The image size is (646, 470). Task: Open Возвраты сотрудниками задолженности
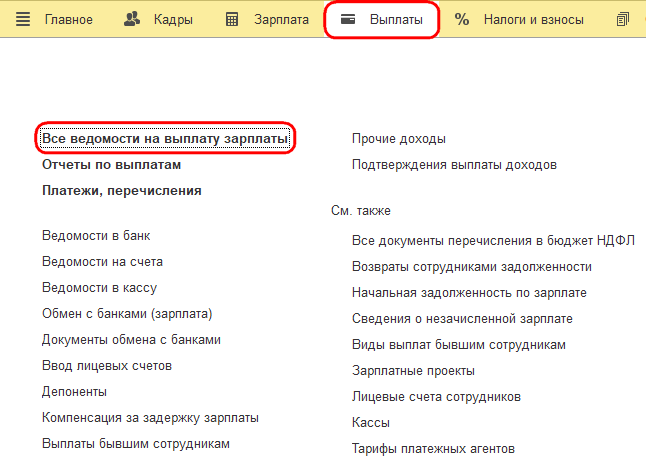(x=472, y=267)
